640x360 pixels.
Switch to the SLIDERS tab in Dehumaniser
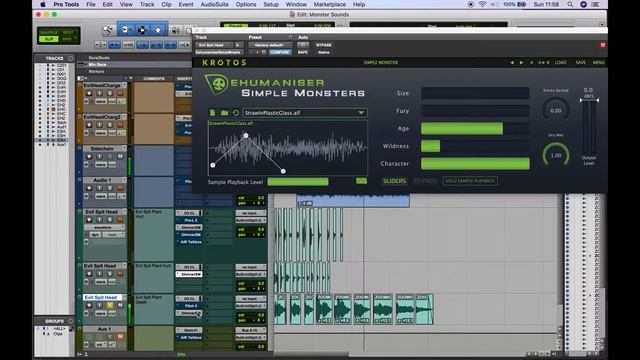394,181
